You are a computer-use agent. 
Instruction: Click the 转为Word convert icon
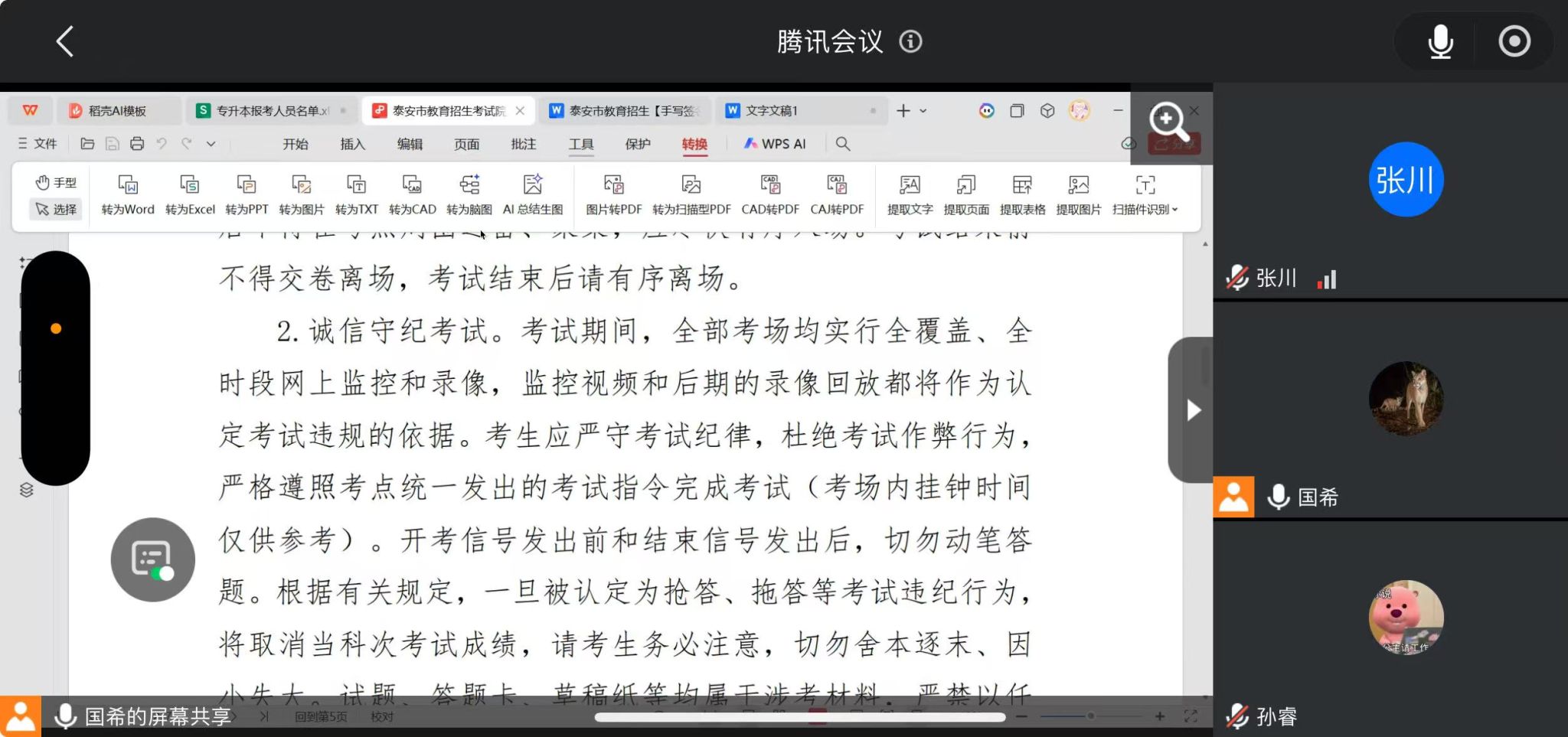click(x=128, y=194)
